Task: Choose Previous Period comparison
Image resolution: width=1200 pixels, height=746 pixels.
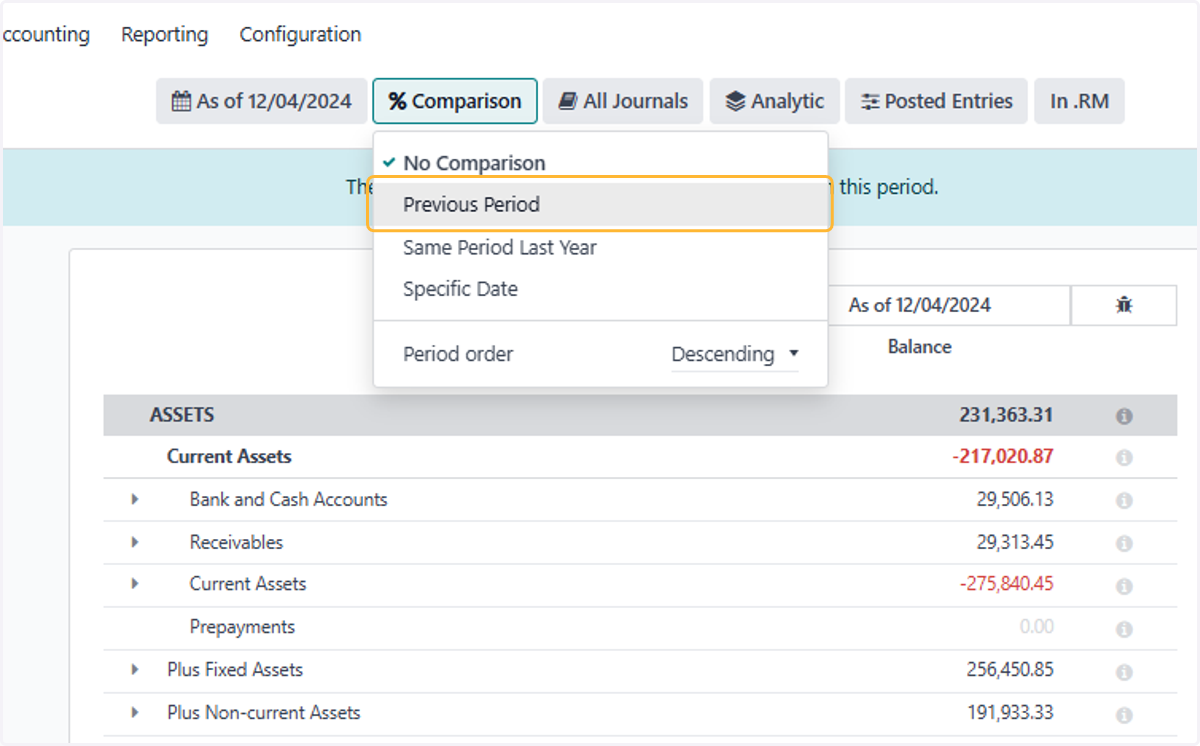Action: coord(601,204)
